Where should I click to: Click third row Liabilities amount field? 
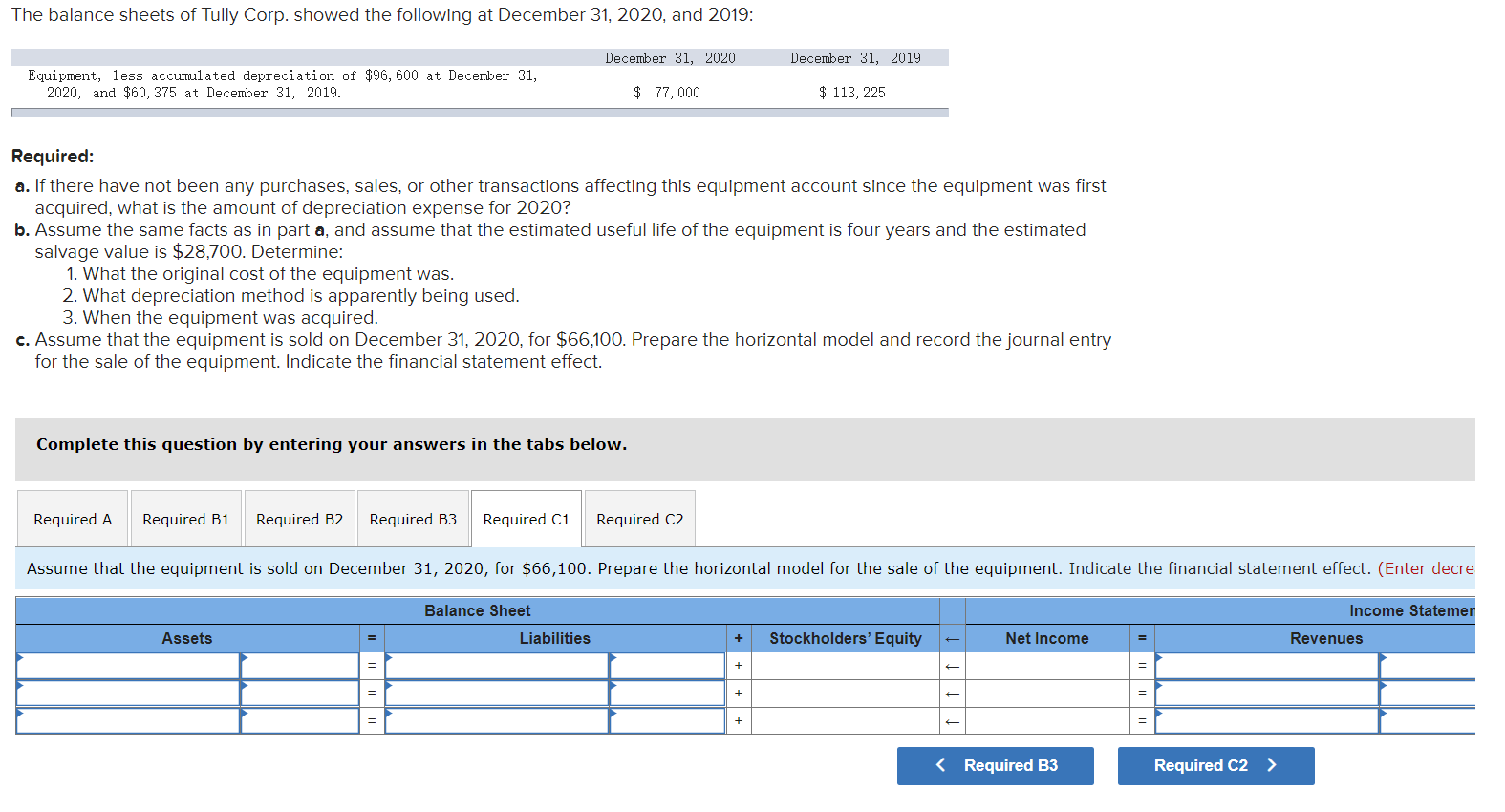[668, 721]
